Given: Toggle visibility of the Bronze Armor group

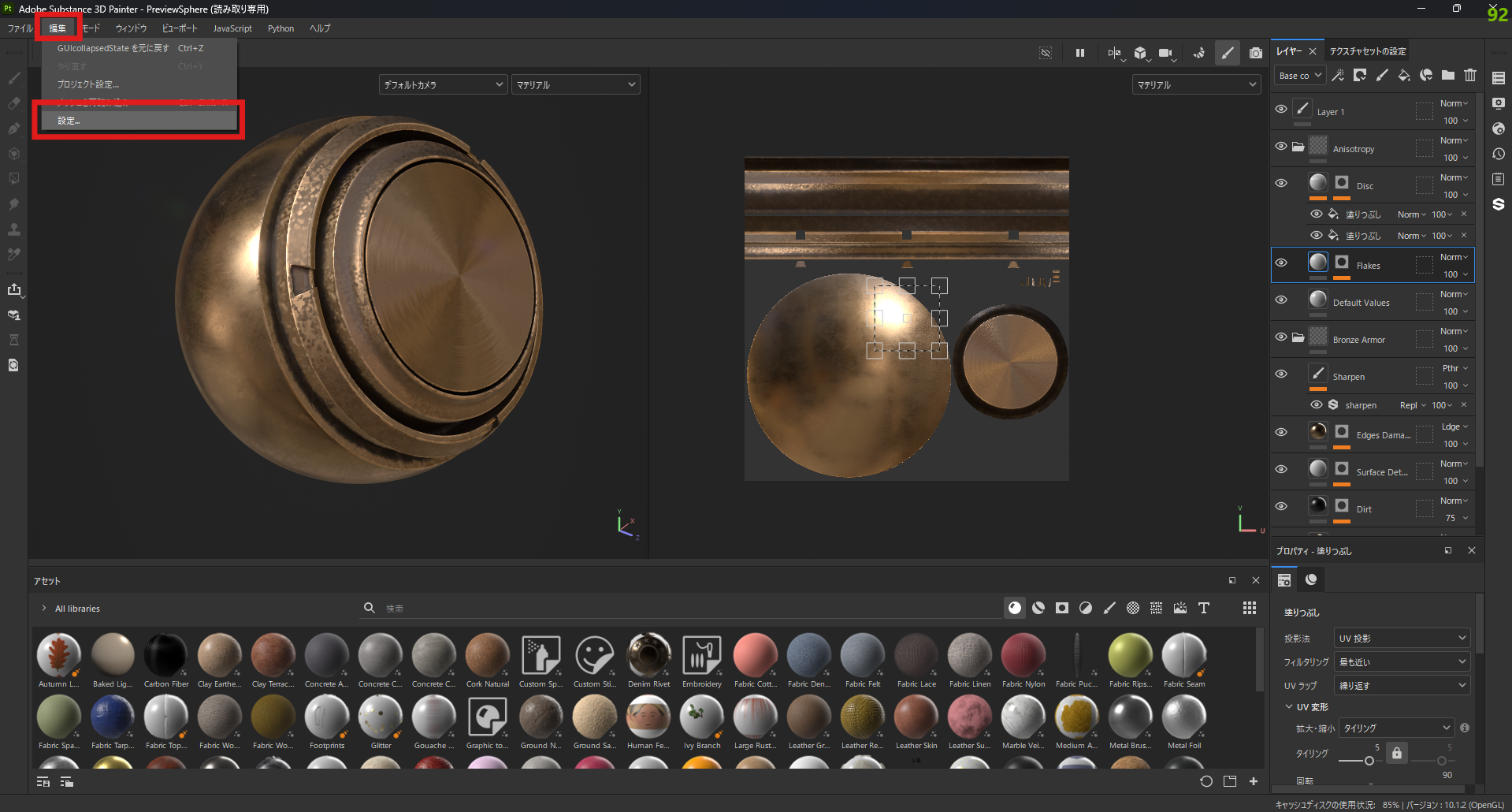Looking at the screenshot, I should (x=1281, y=337).
